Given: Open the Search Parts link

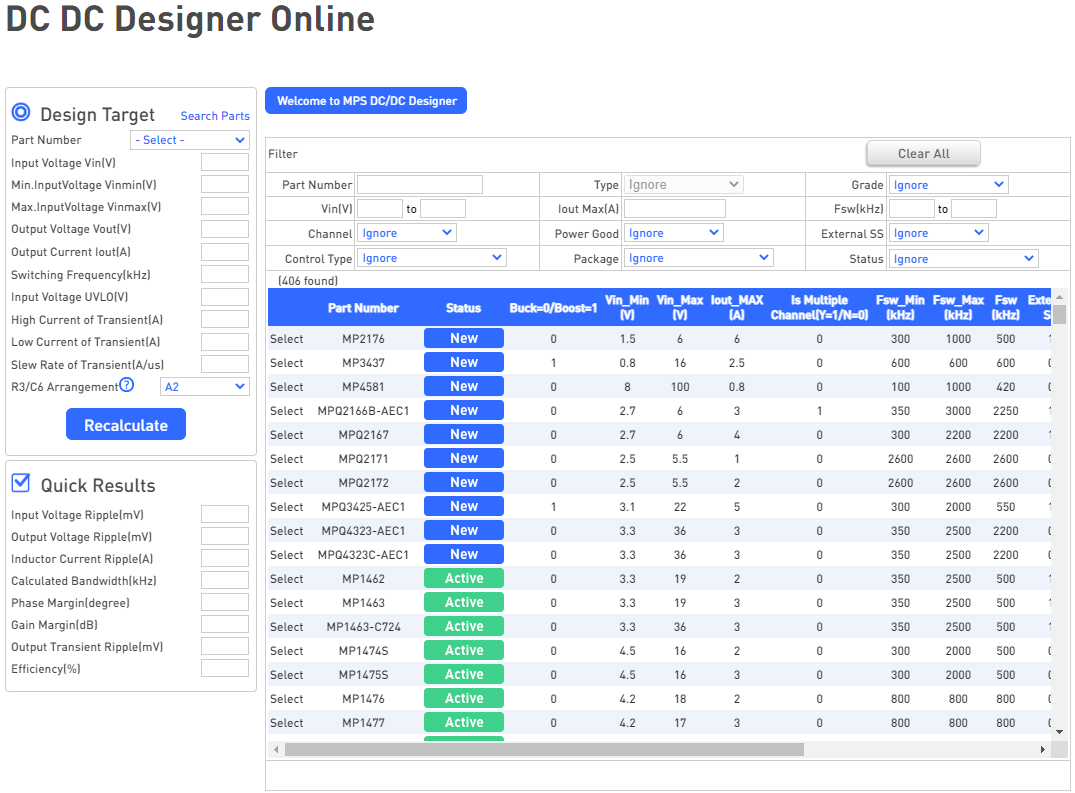Looking at the screenshot, I should tap(214, 116).
